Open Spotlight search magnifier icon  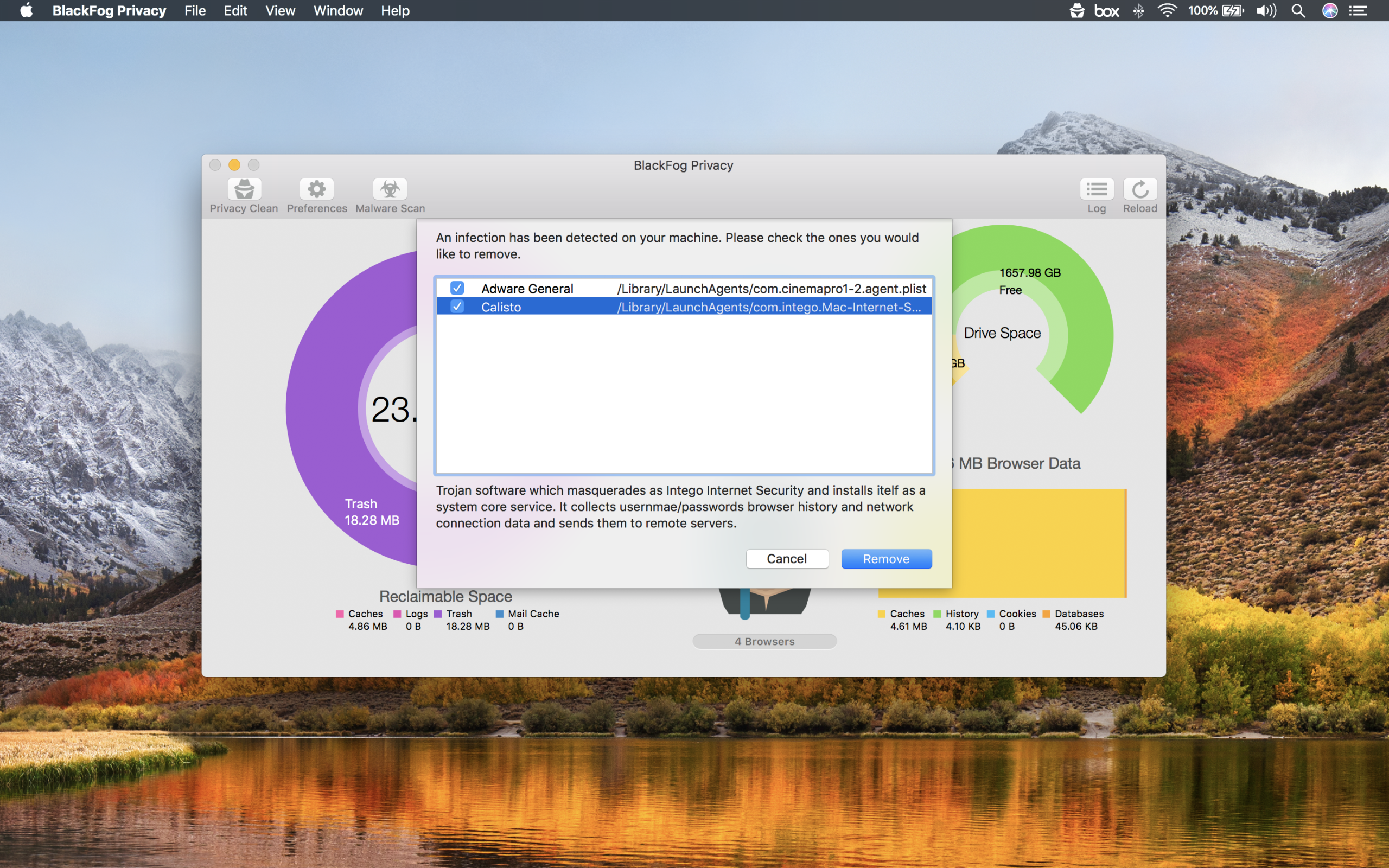click(x=1298, y=11)
